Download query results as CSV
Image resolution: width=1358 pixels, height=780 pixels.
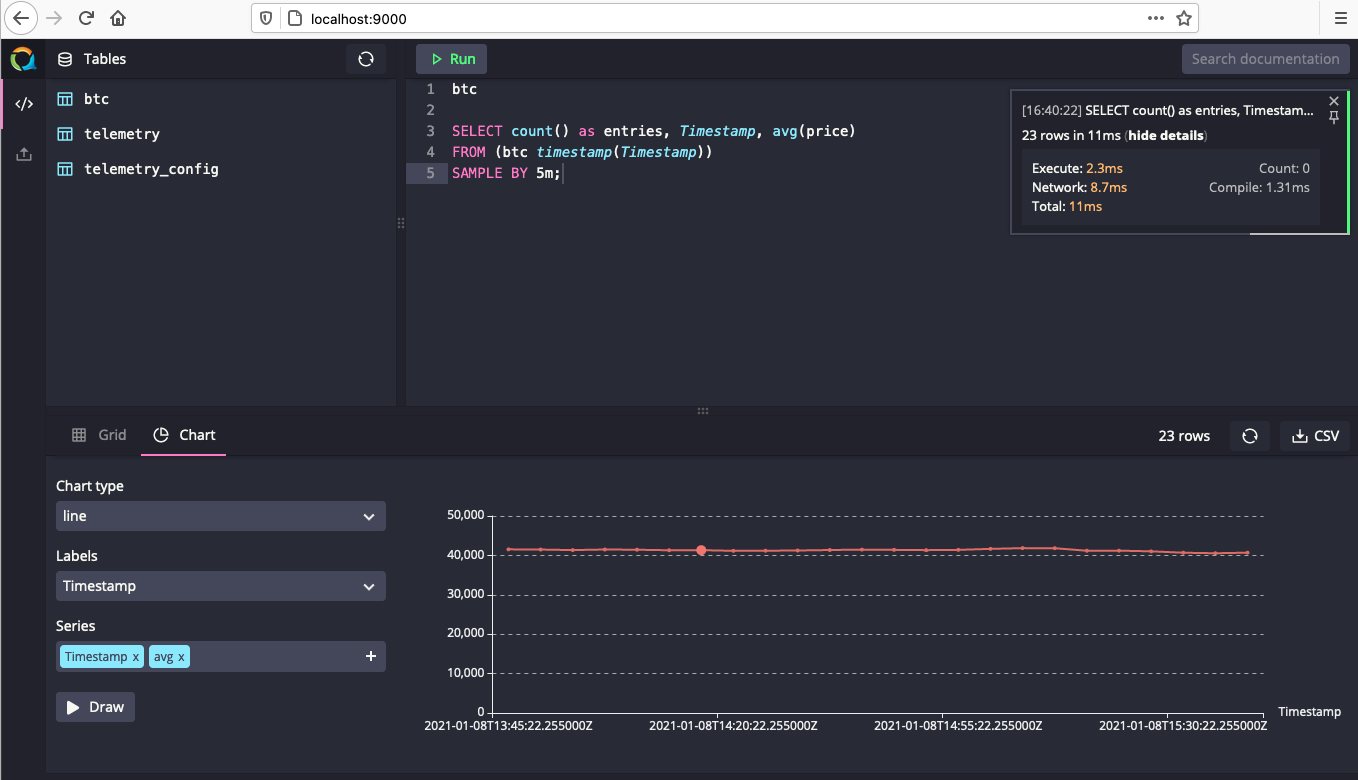(x=1314, y=435)
